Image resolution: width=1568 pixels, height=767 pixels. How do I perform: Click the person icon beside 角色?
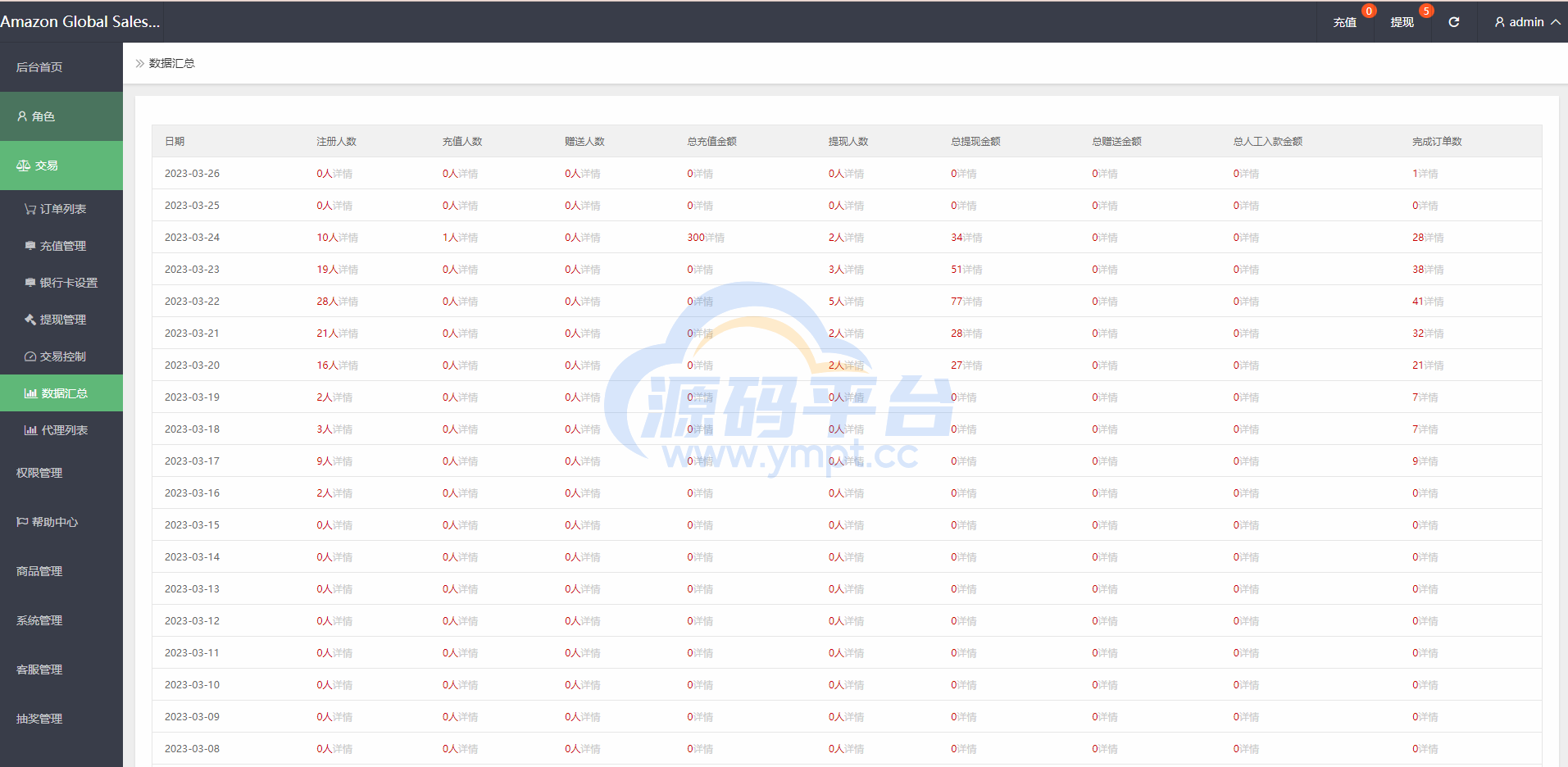tap(22, 116)
